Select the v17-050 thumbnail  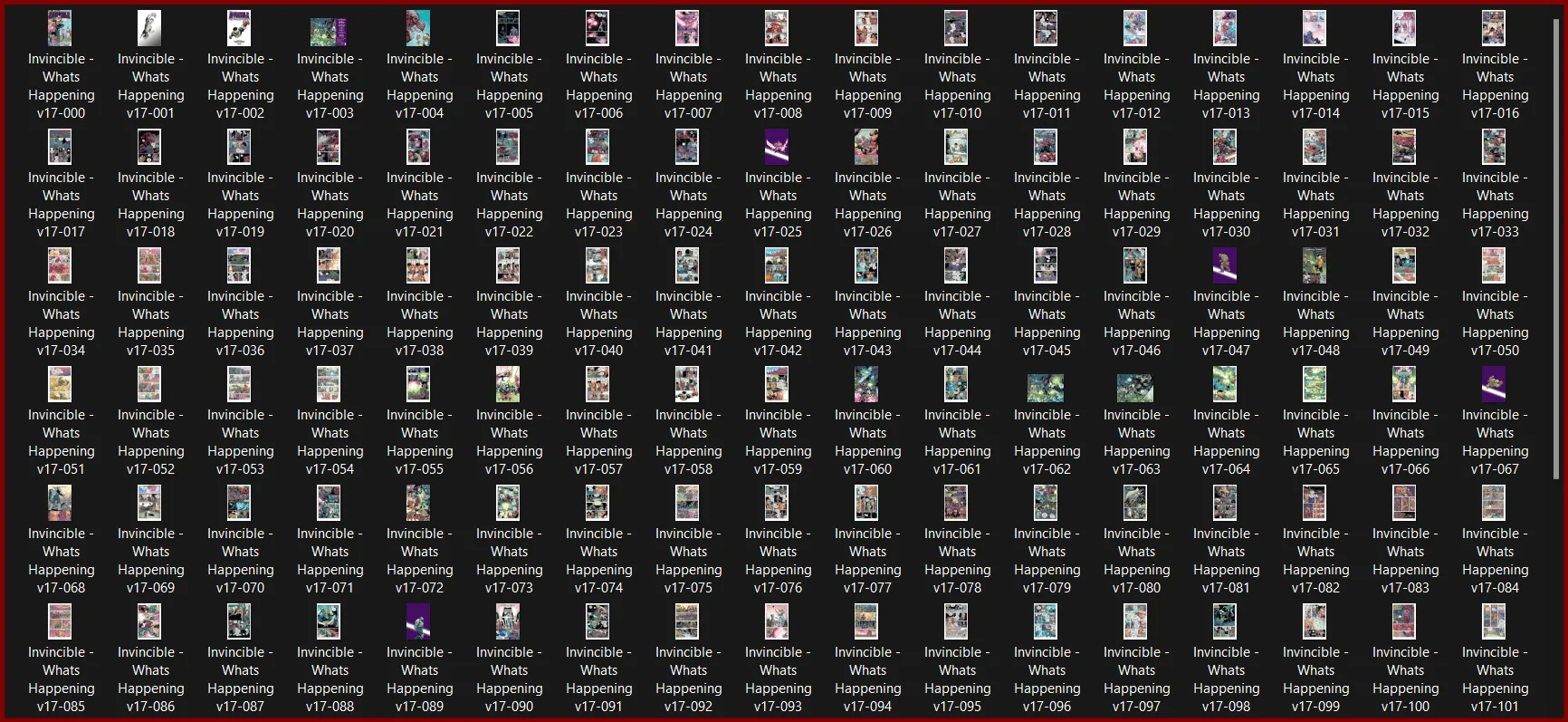[1494, 266]
